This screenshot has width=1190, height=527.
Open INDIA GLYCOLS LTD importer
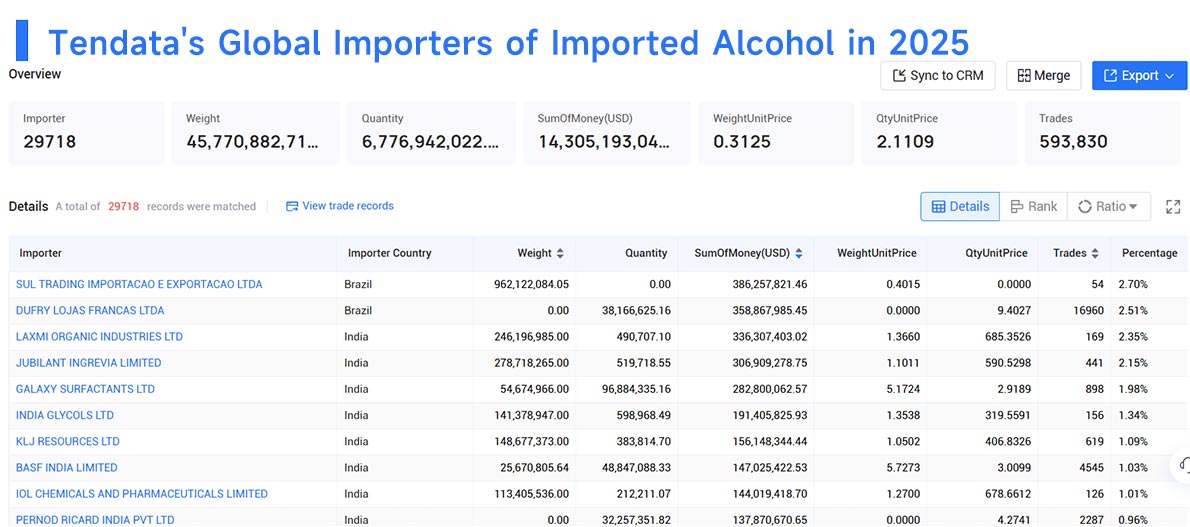click(x=65, y=415)
